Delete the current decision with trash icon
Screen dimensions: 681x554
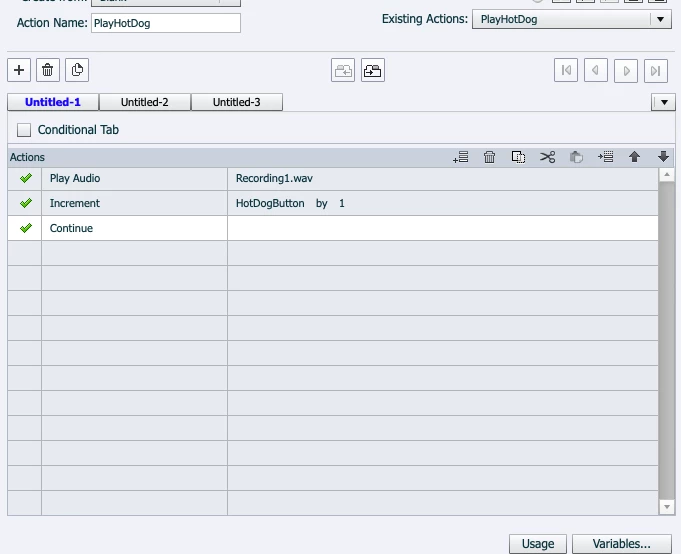[x=48, y=70]
